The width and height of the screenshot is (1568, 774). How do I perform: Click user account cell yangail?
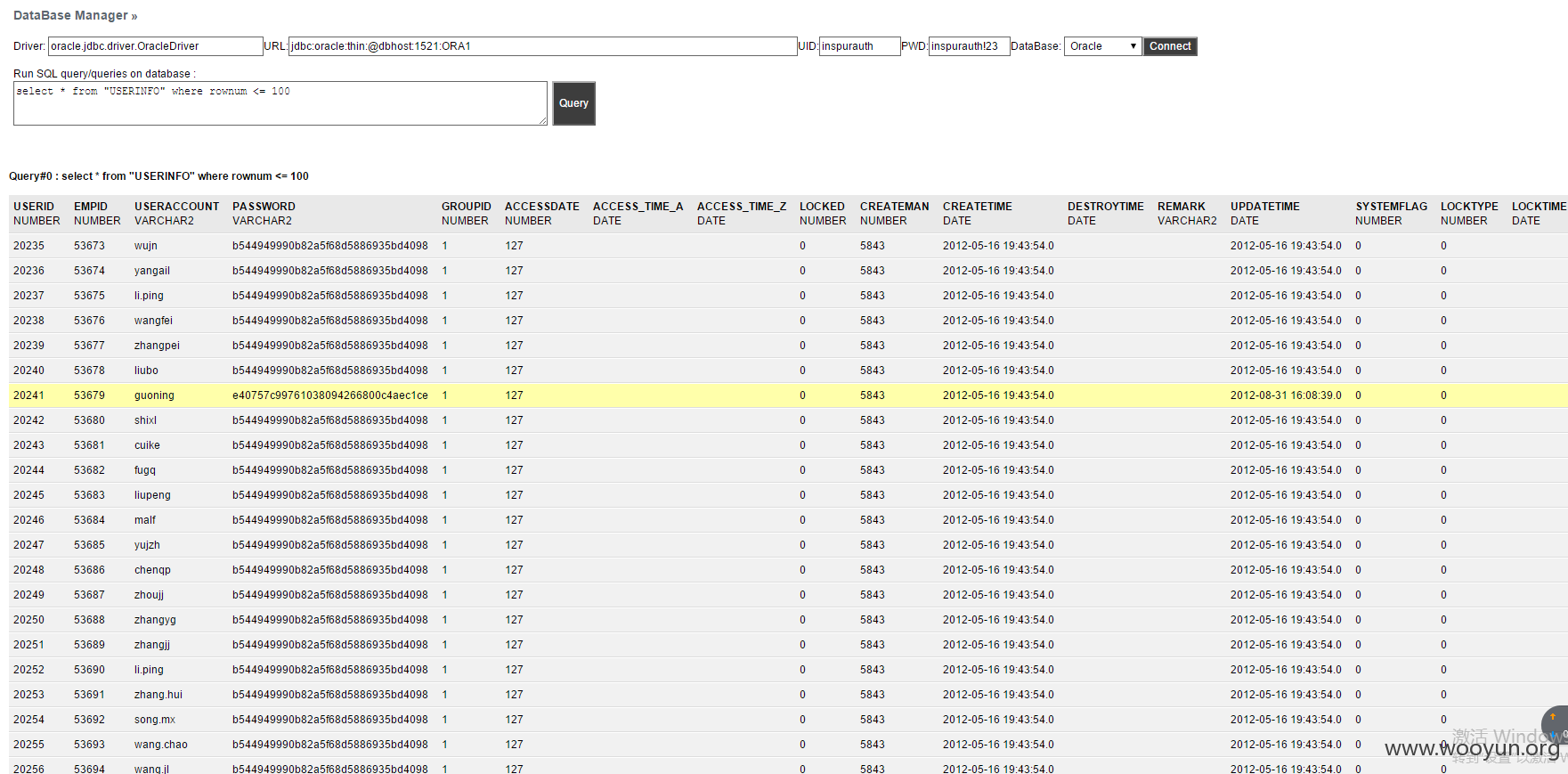pyautogui.click(x=152, y=271)
